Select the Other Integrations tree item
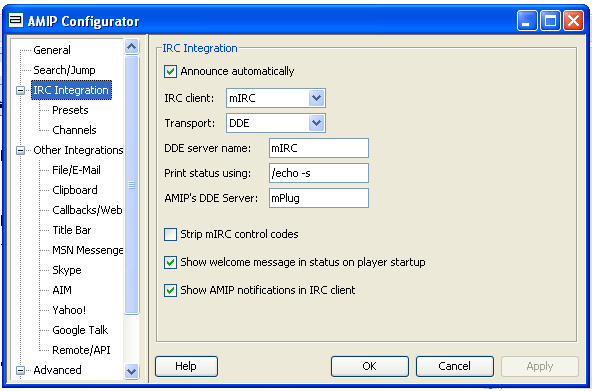 (x=78, y=150)
